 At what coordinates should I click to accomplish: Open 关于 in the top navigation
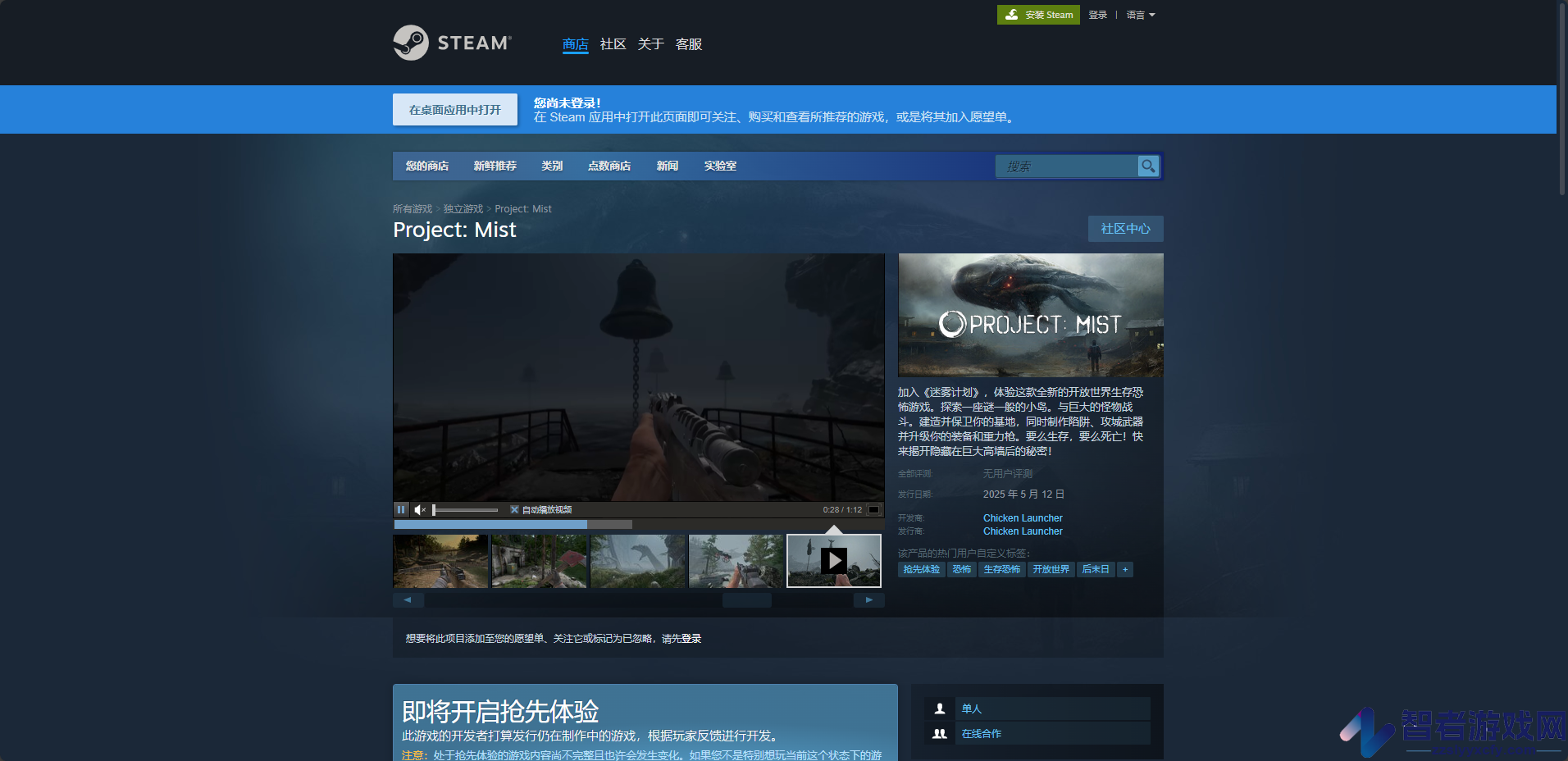pos(651,44)
